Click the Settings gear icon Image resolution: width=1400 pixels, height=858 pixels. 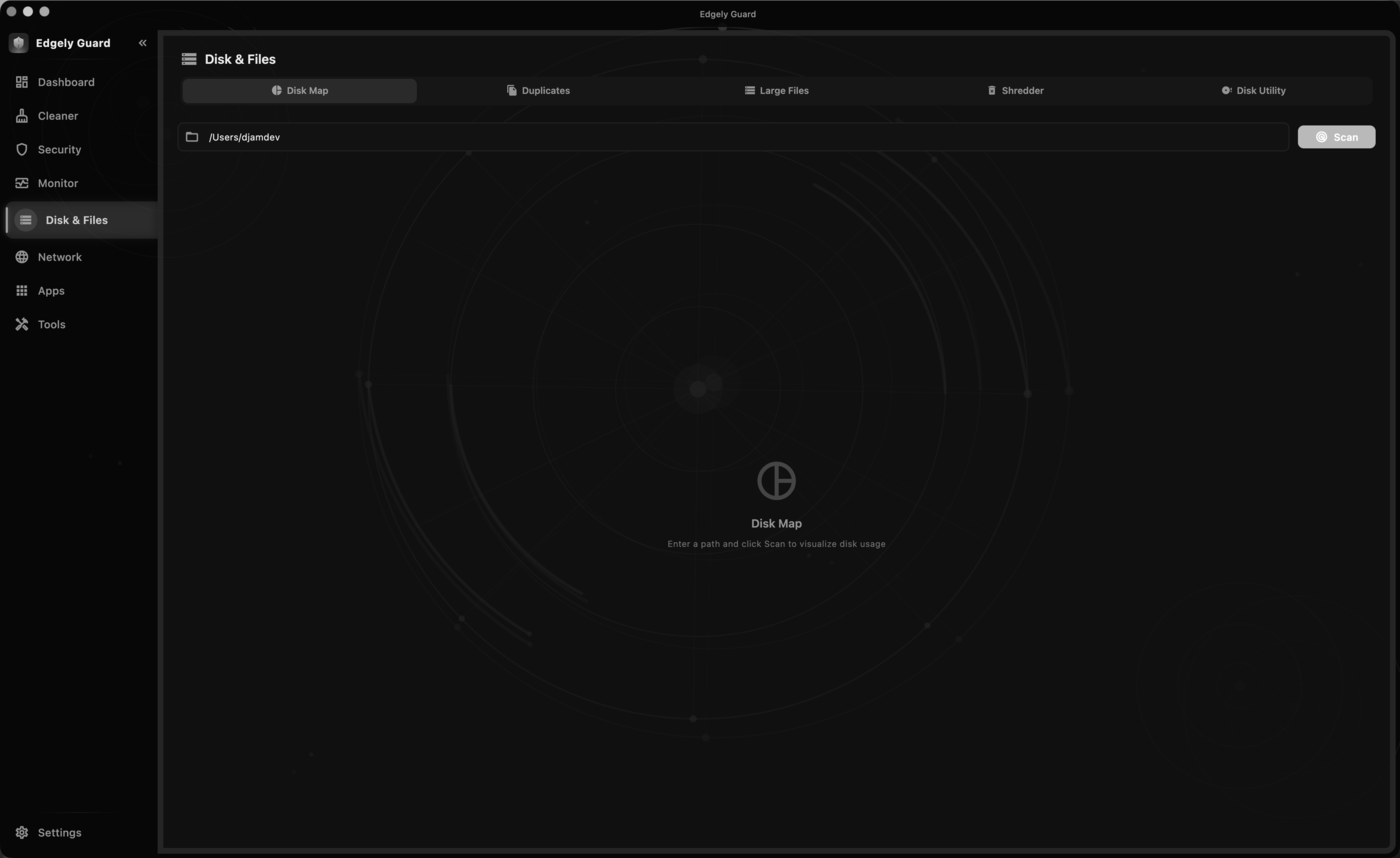pos(22,833)
